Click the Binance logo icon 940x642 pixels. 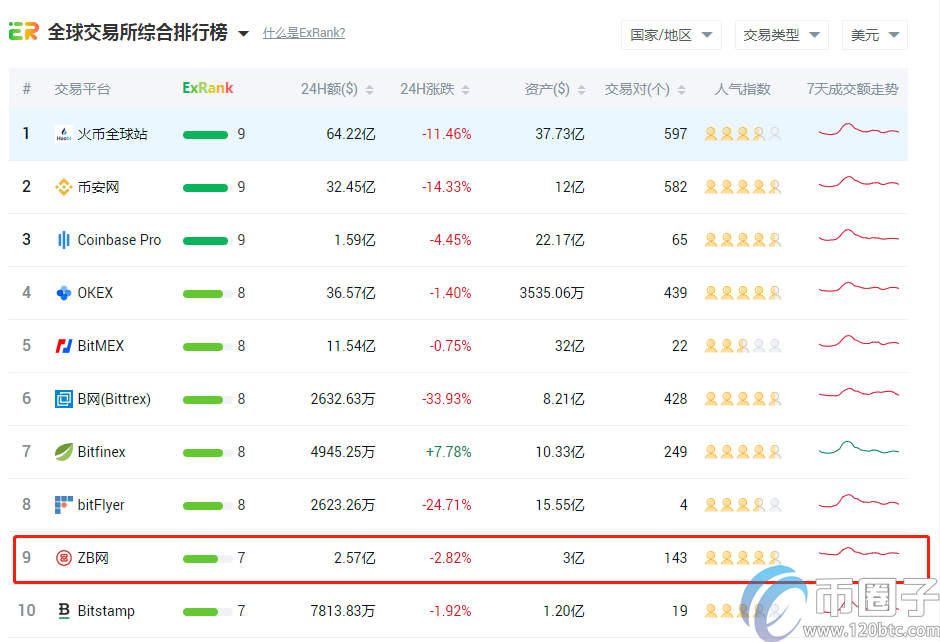pos(63,187)
